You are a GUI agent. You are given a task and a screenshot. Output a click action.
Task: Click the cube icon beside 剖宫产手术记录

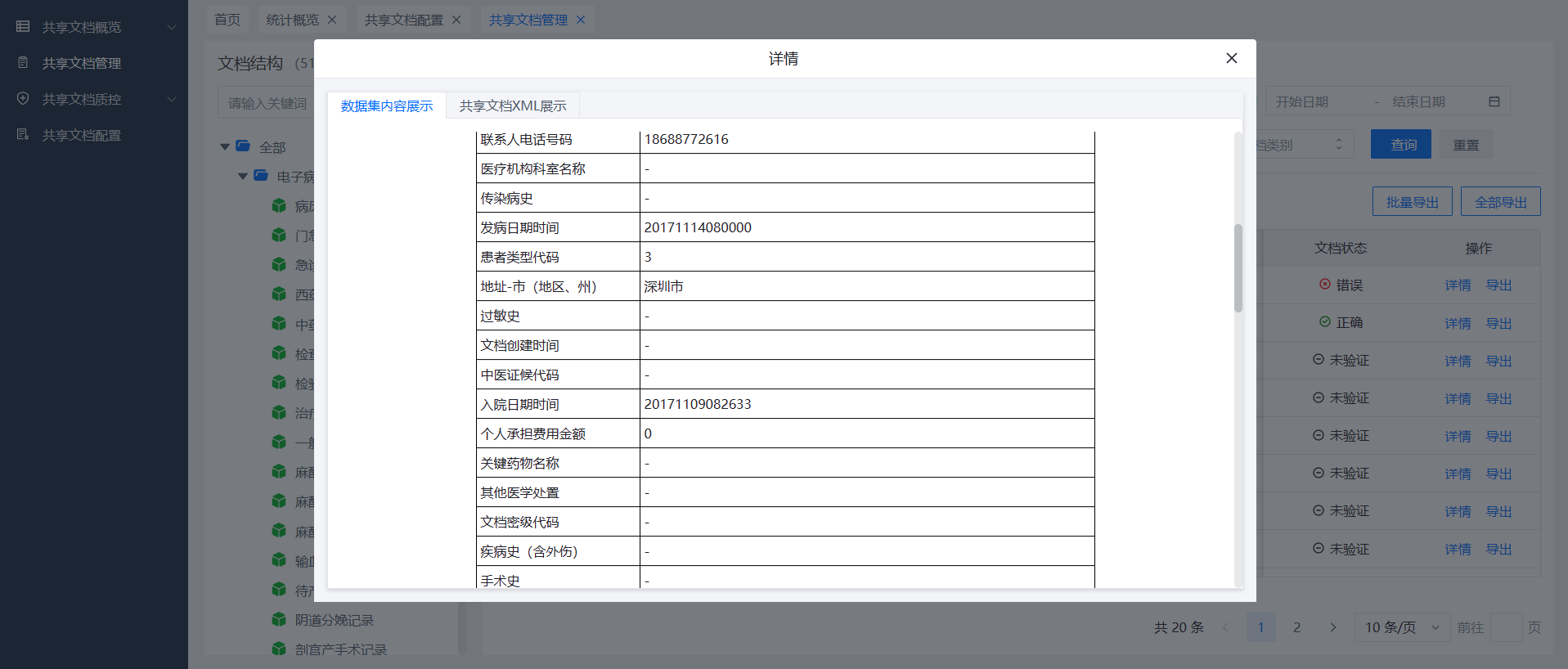coord(279,649)
